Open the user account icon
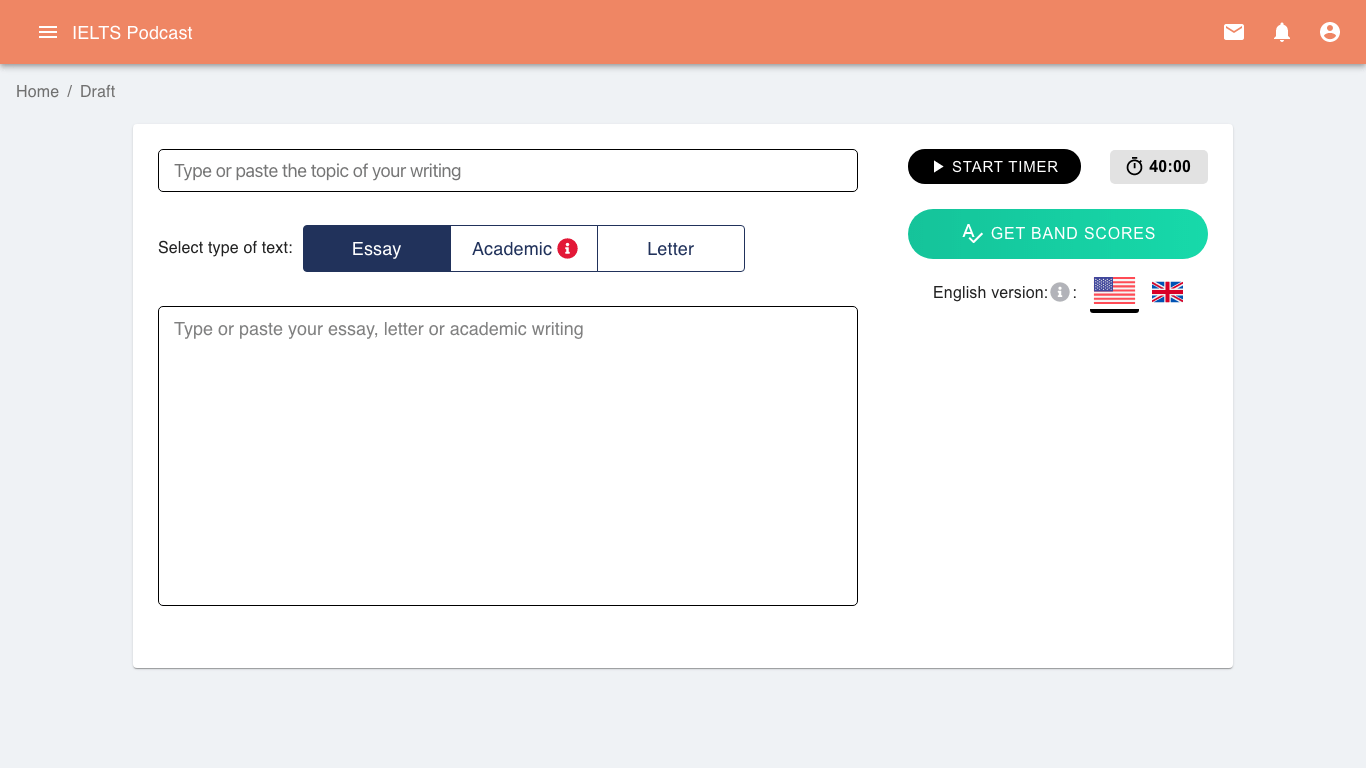This screenshot has width=1366, height=768. [1329, 31]
